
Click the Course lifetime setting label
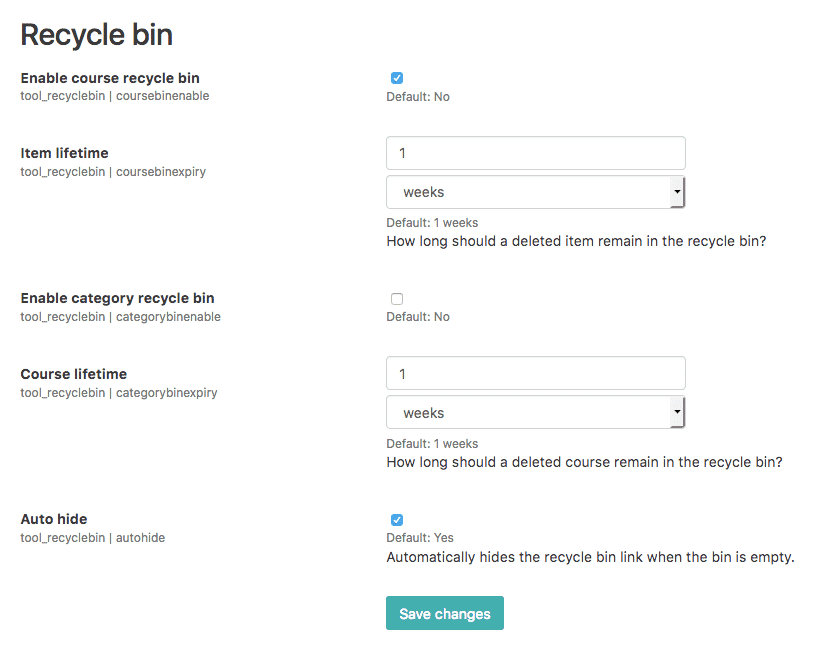click(x=74, y=374)
